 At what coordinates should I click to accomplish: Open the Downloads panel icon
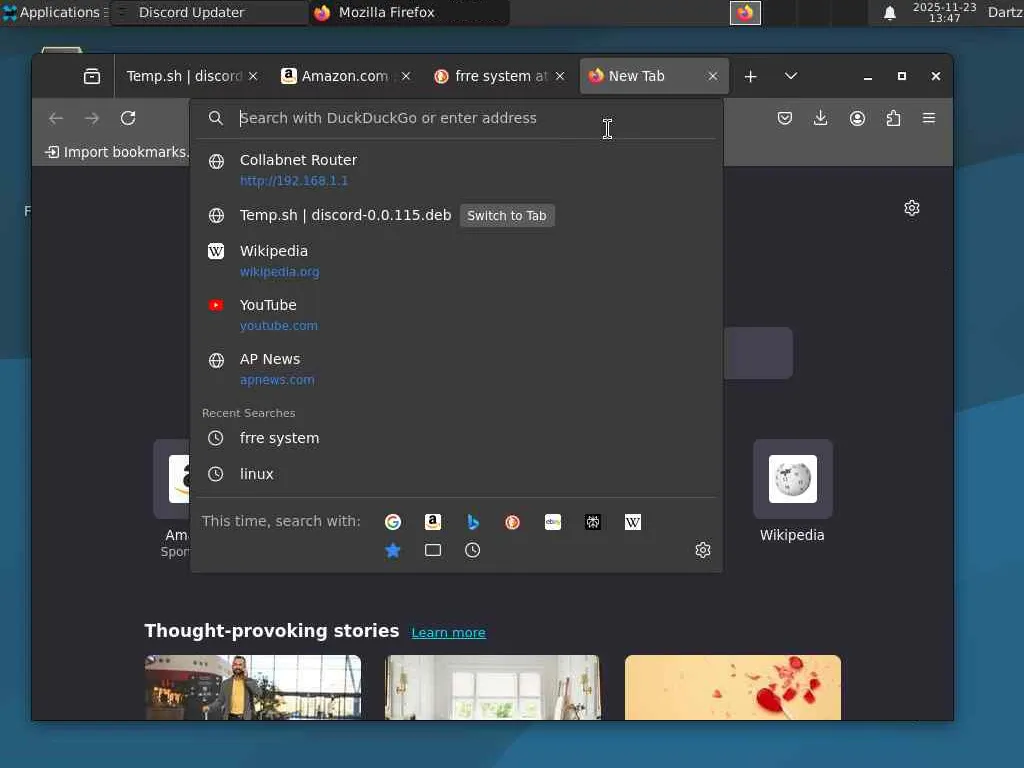pyautogui.click(x=821, y=118)
